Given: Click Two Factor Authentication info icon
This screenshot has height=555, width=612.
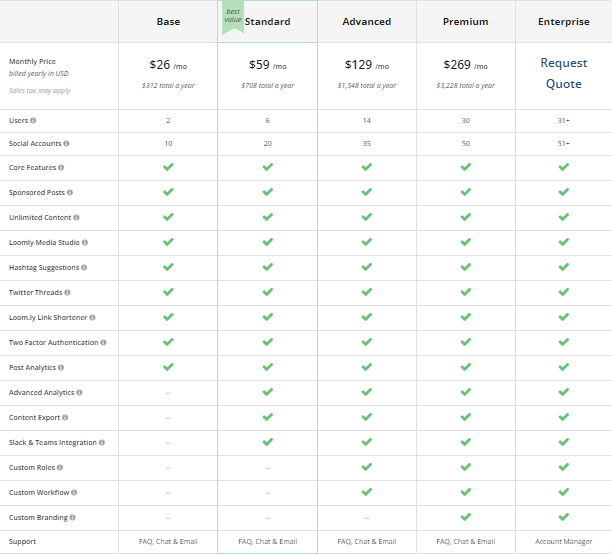Looking at the screenshot, I should [103, 343].
